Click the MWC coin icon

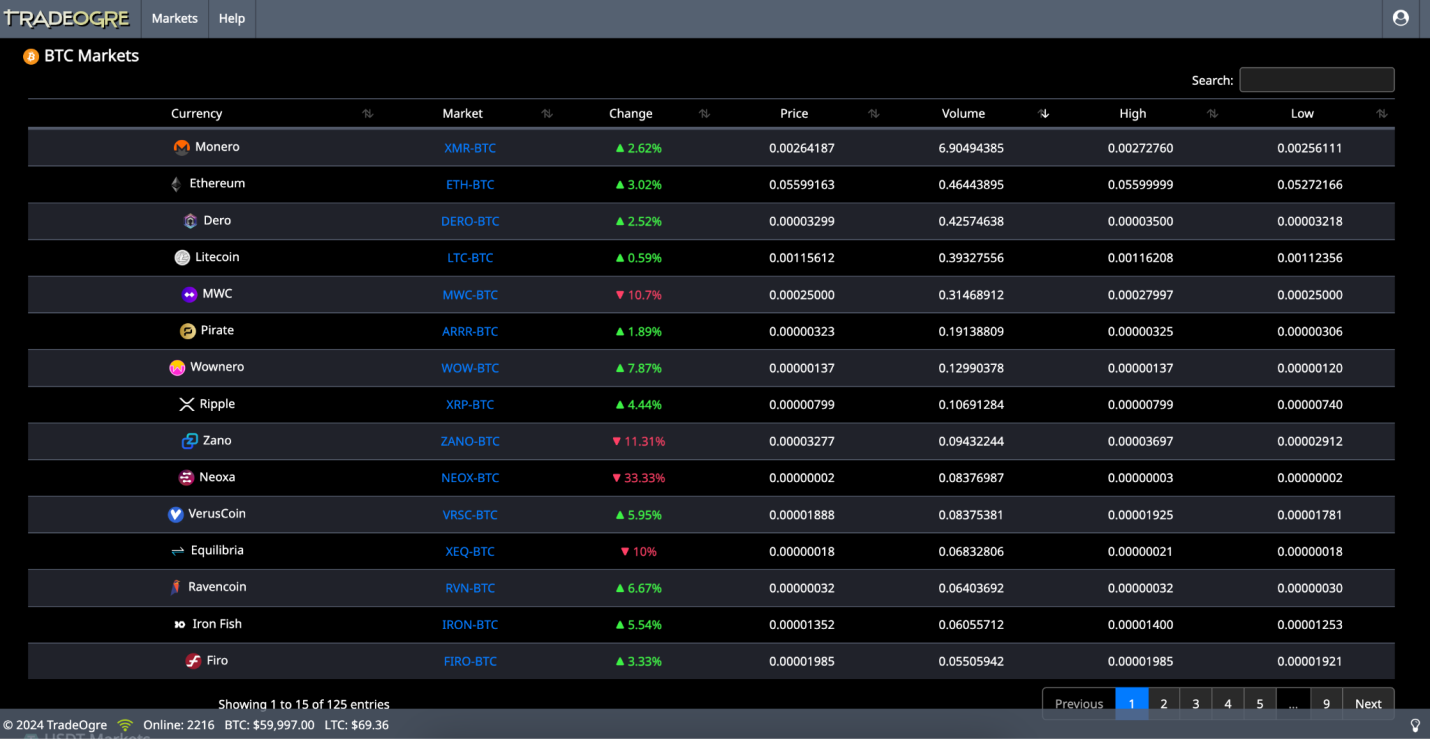click(189, 294)
